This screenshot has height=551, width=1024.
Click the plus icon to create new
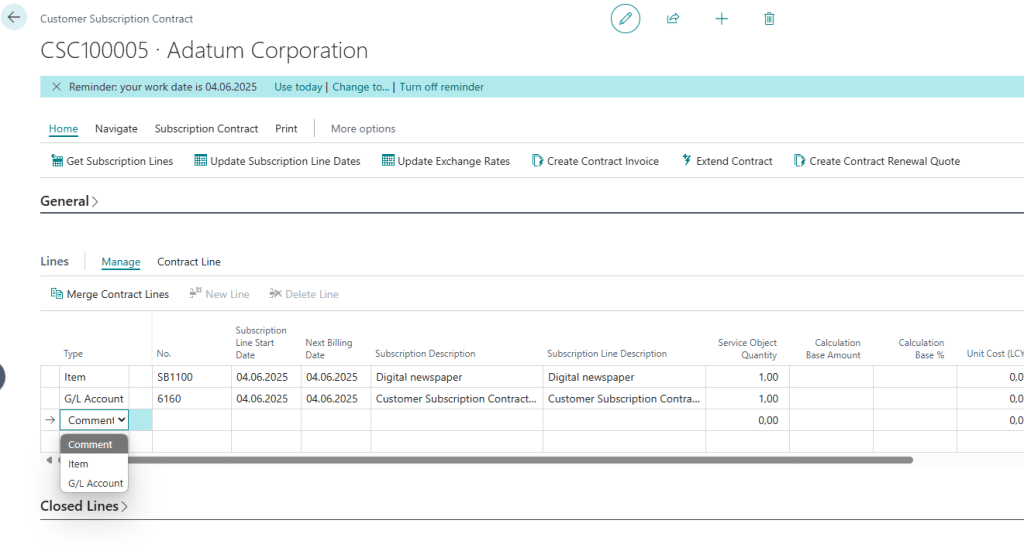(721, 18)
